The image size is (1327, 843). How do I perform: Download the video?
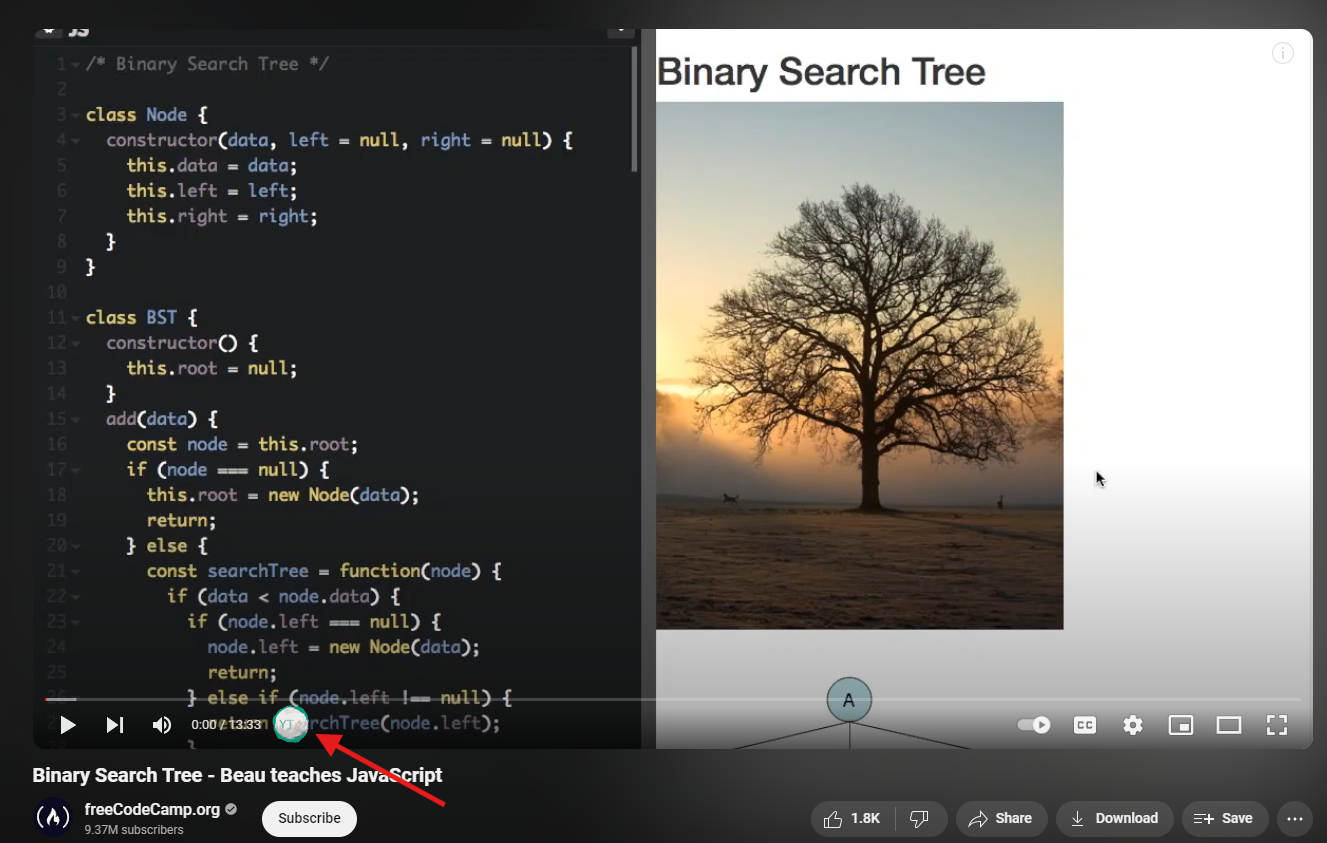pos(1114,818)
